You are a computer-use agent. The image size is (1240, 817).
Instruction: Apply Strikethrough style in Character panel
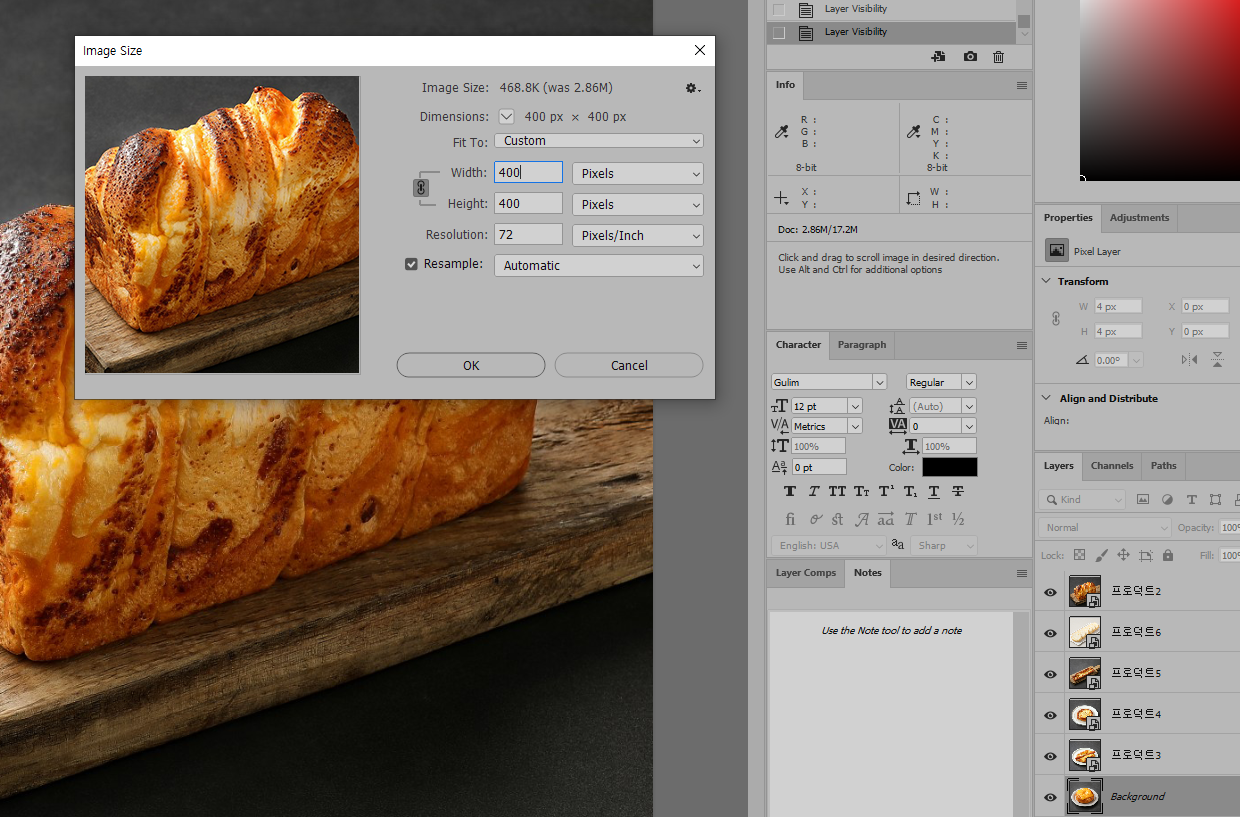point(958,491)
